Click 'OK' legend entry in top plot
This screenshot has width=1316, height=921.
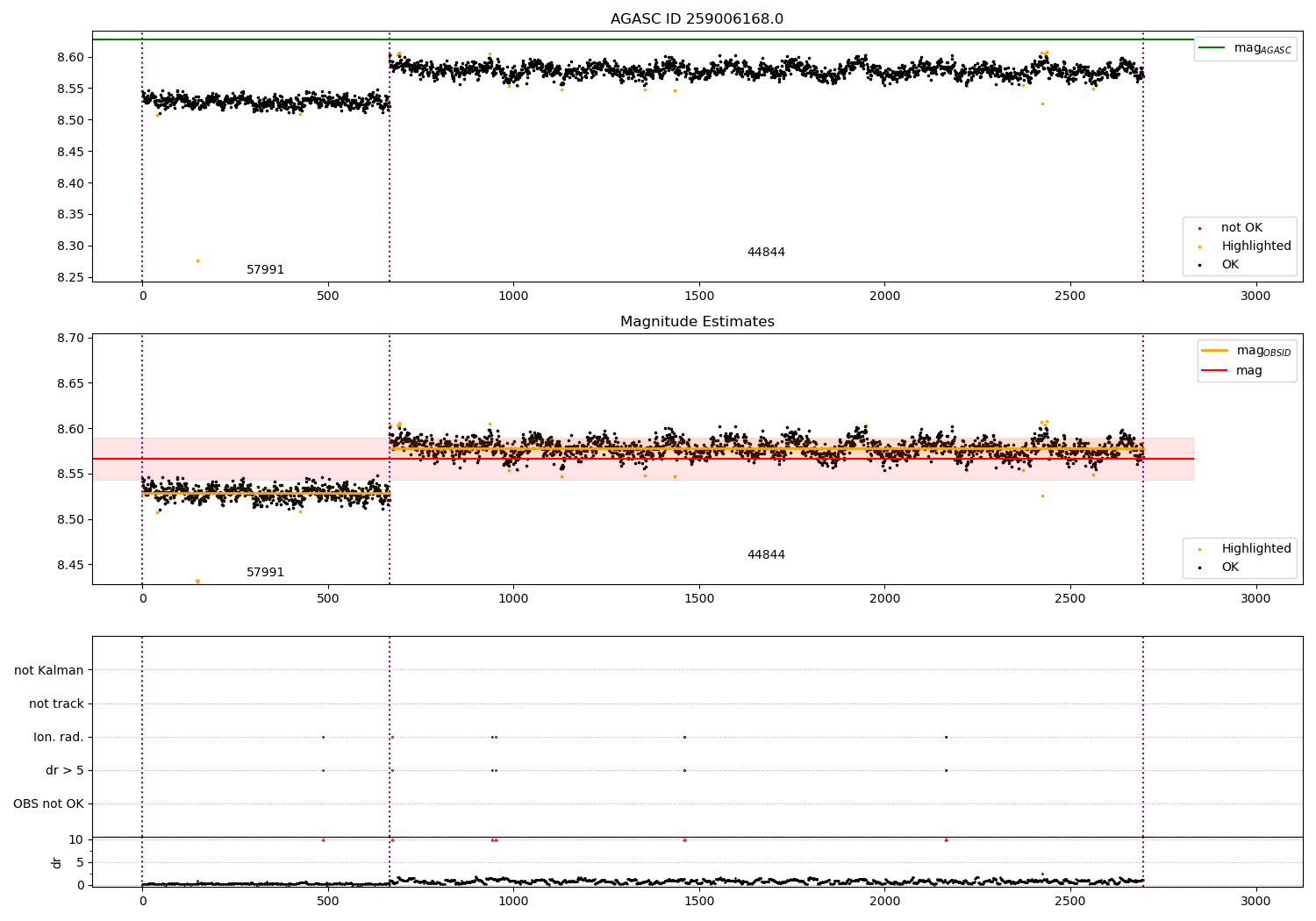click(1219, 265)
